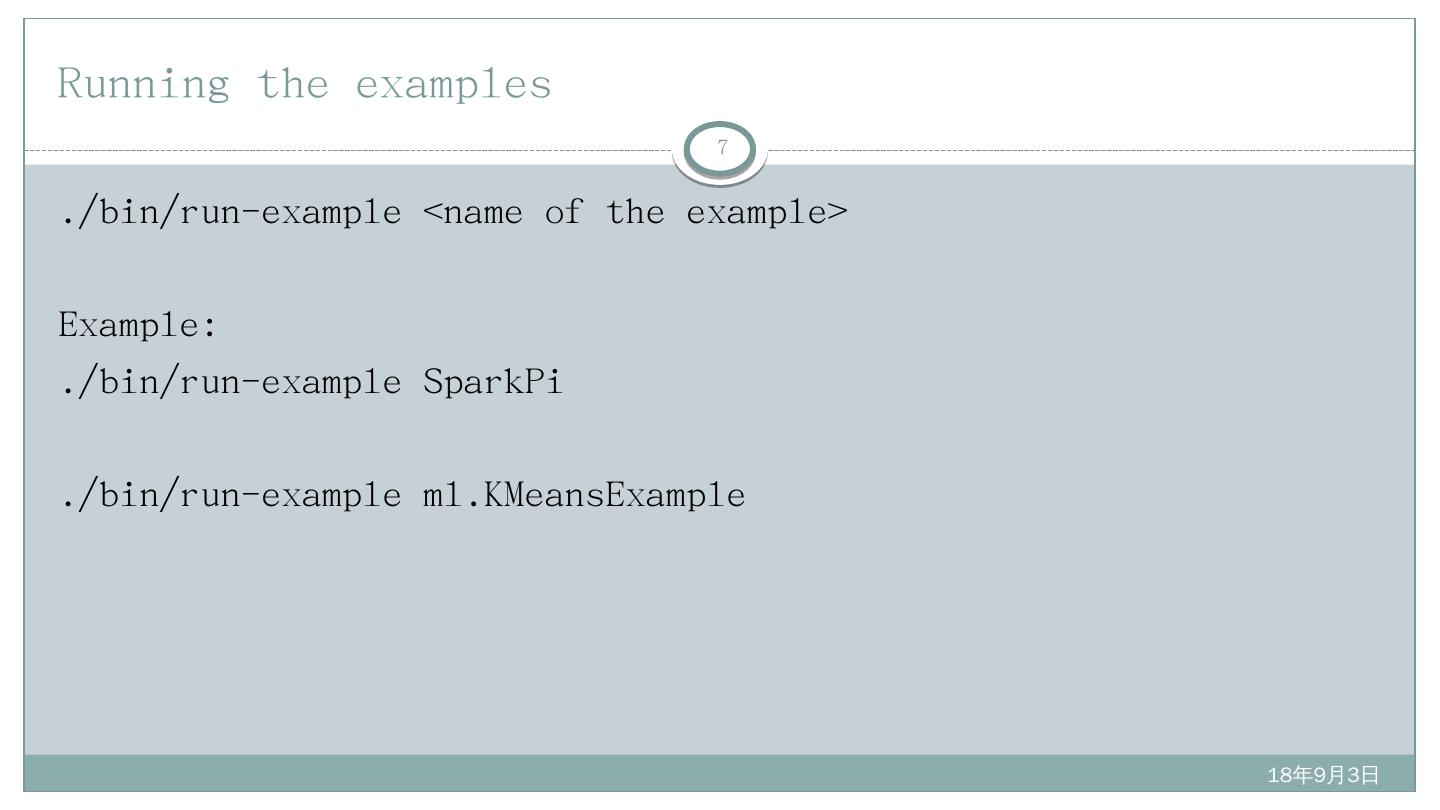Click the word "name" in the placeholder
This screenshot has height=810, width=1440.
coord(482,212)
